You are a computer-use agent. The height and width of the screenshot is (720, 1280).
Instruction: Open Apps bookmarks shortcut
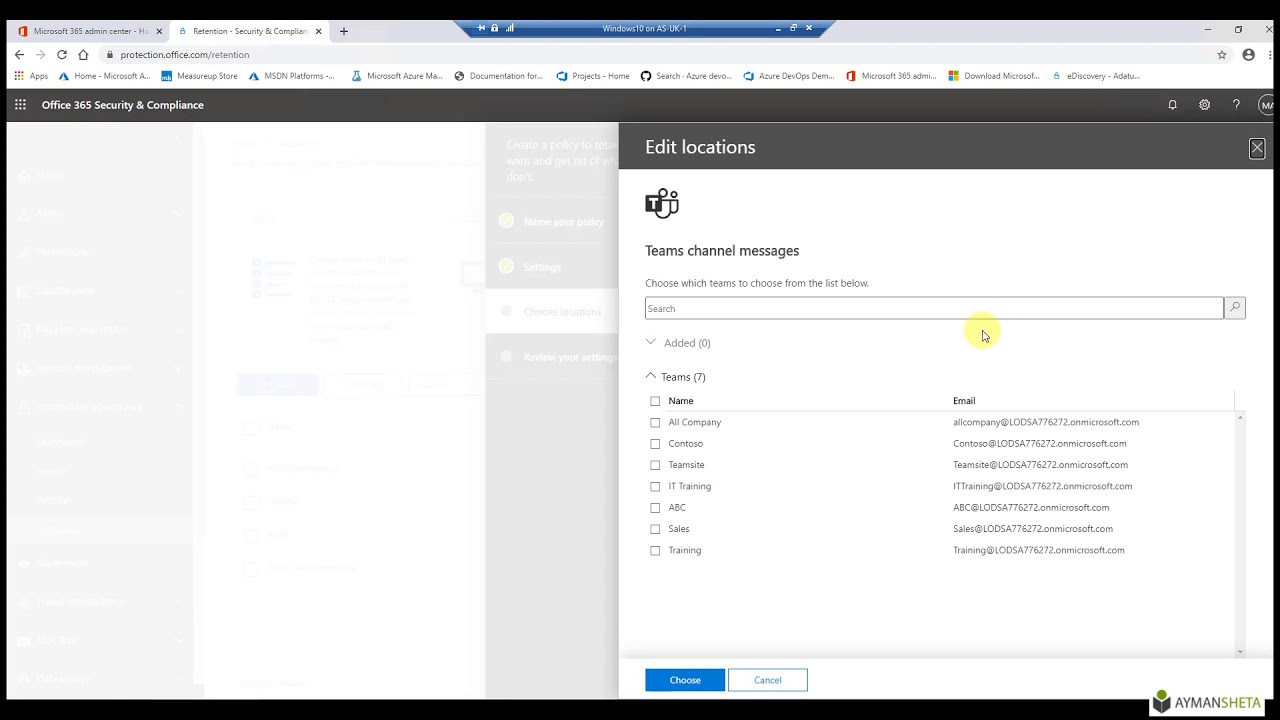[31, 76]
